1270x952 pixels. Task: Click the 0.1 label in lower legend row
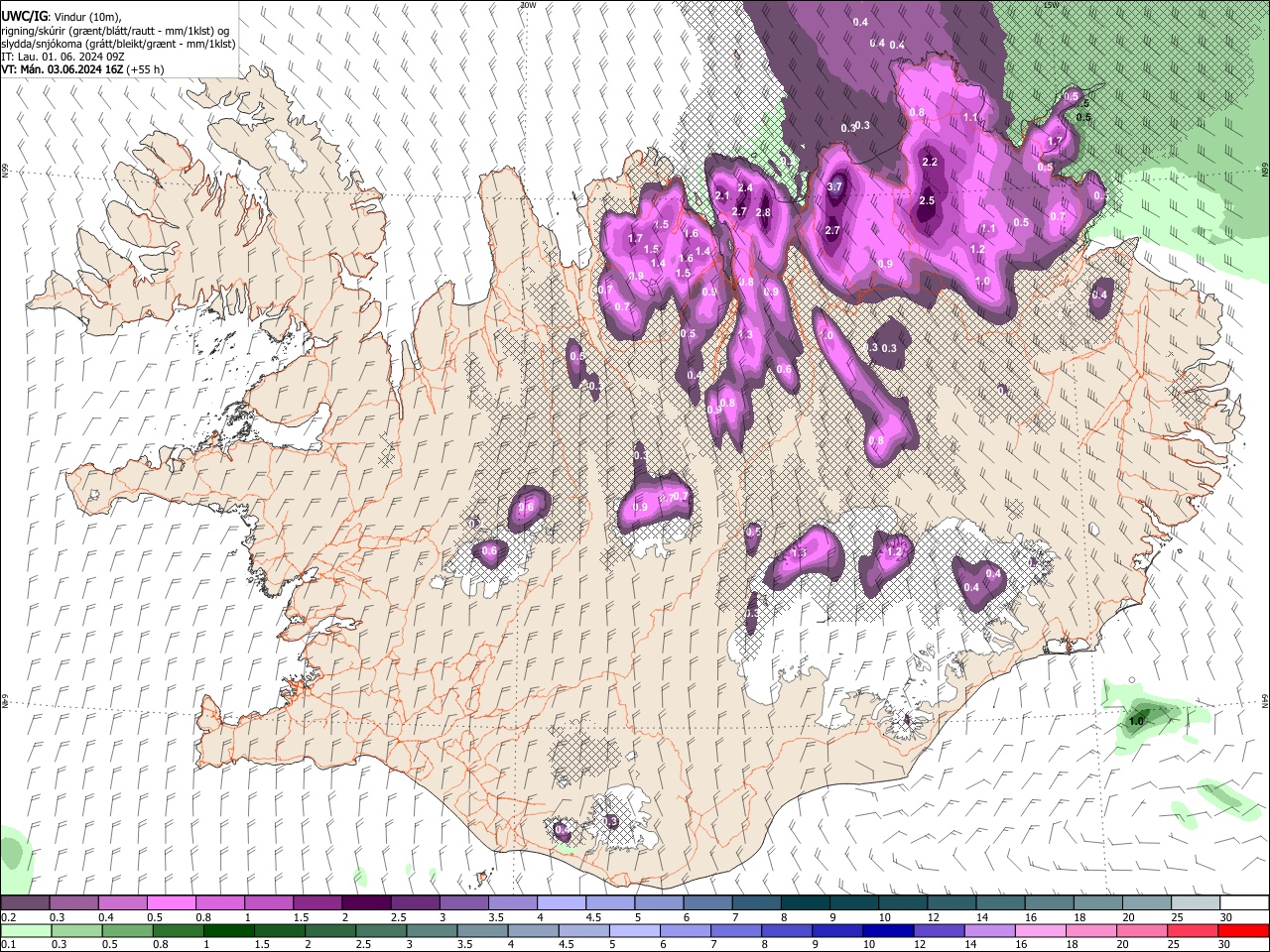[9, 944]
